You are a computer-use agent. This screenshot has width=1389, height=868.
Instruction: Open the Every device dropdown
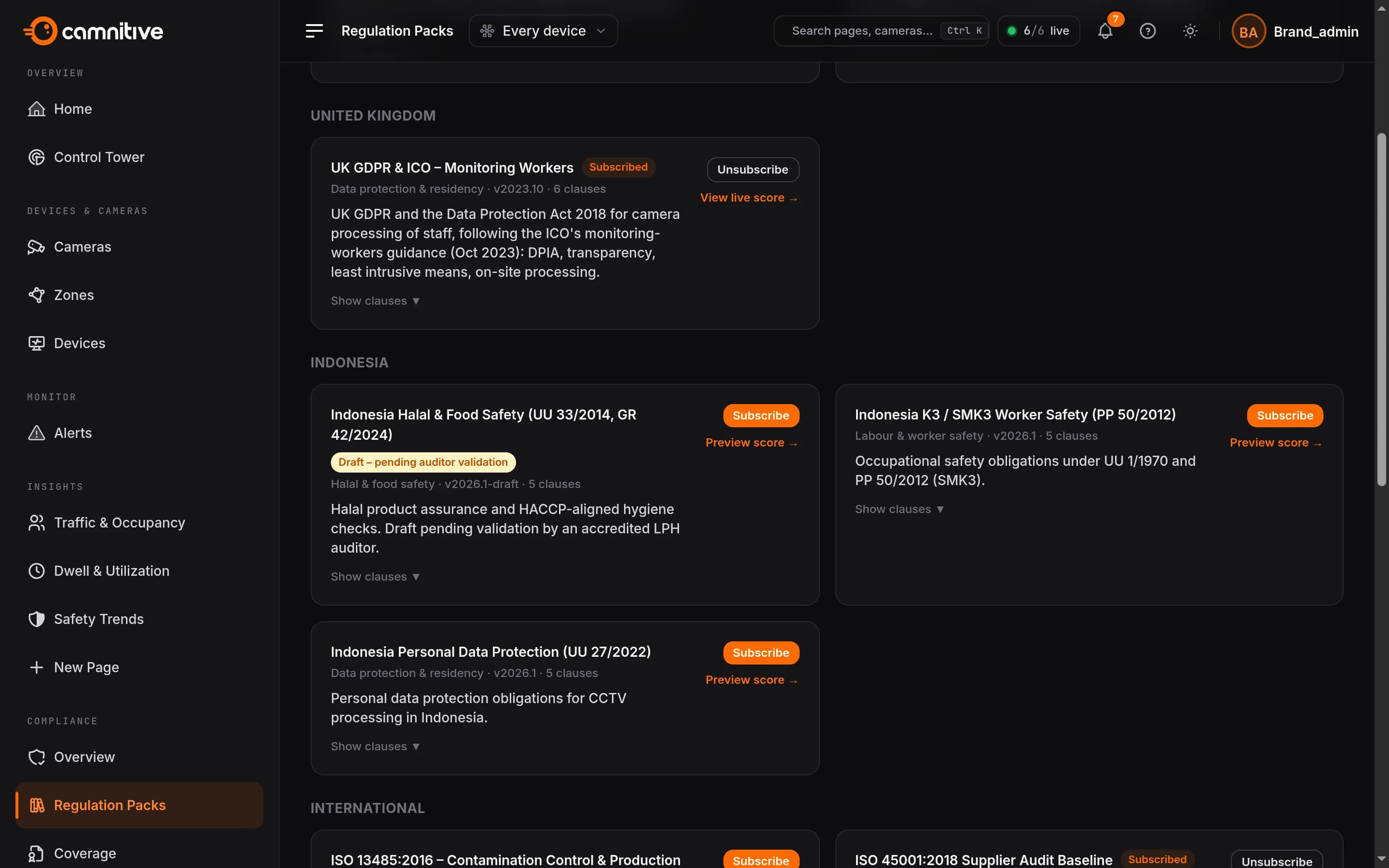pyautogui.click(x=543, y=31)
